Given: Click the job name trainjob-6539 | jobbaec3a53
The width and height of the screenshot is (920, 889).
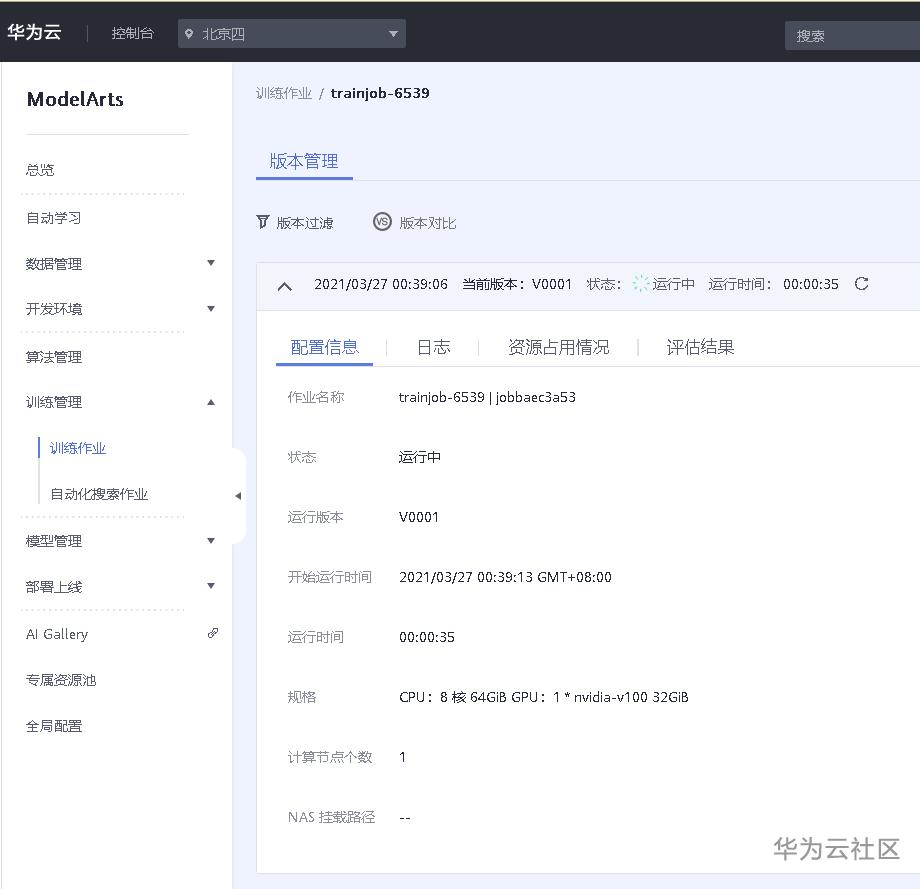Looking at the screenshot, I should click(x=487, y=397).
